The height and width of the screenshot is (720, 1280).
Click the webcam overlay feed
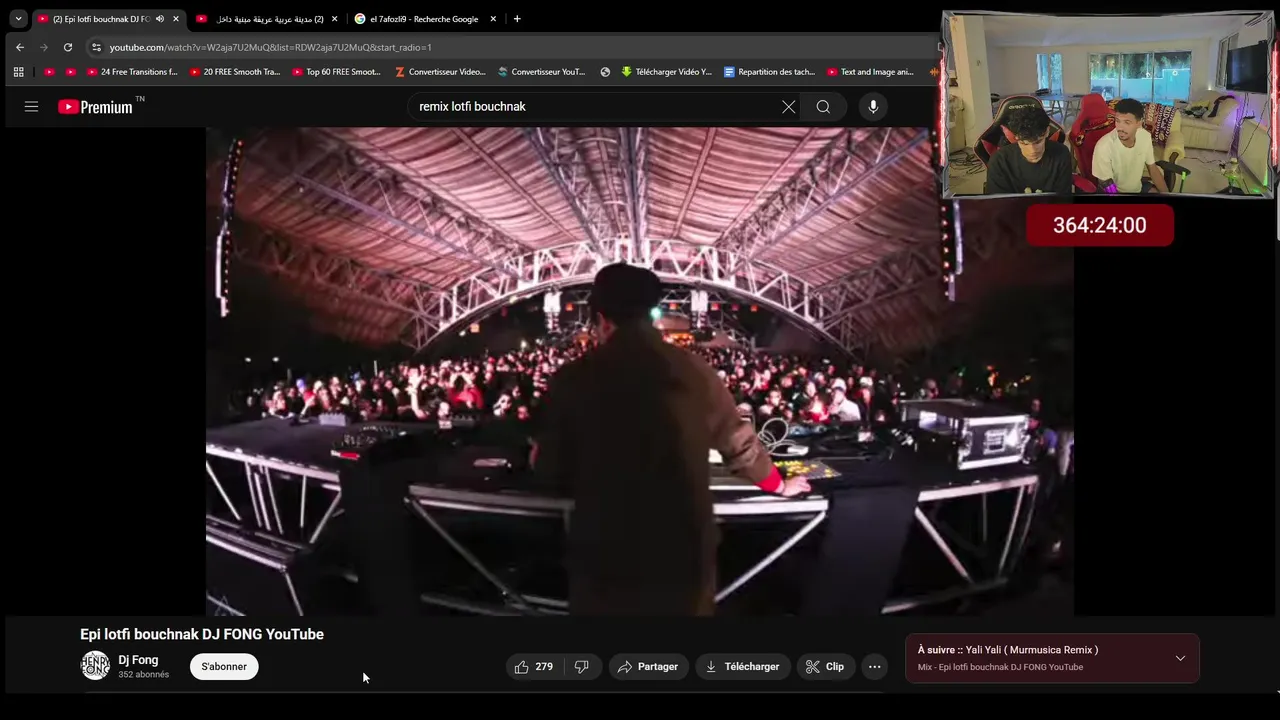pos(1108,104)
